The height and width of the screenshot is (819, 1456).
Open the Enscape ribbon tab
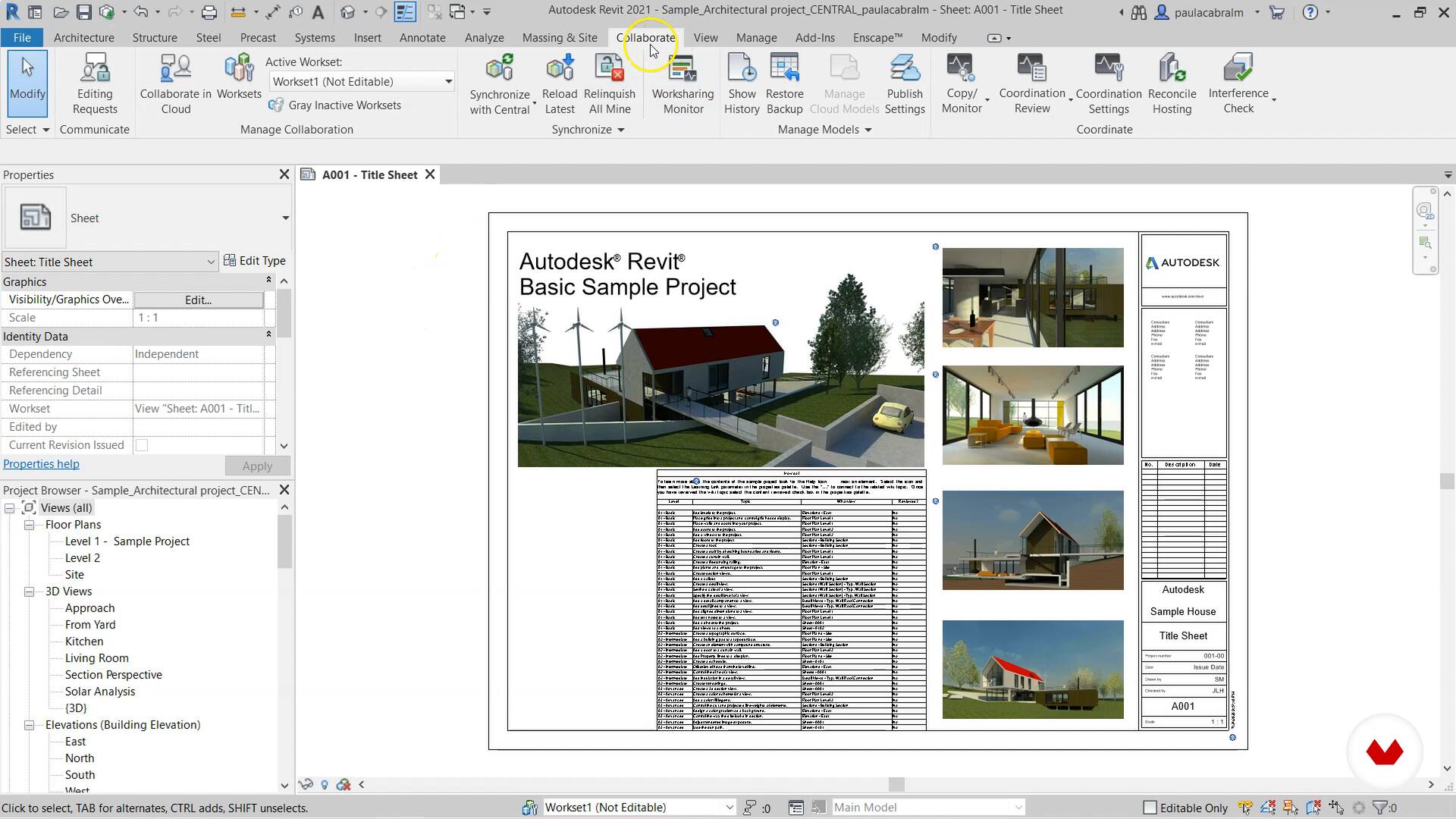click(x=877, y=37)
